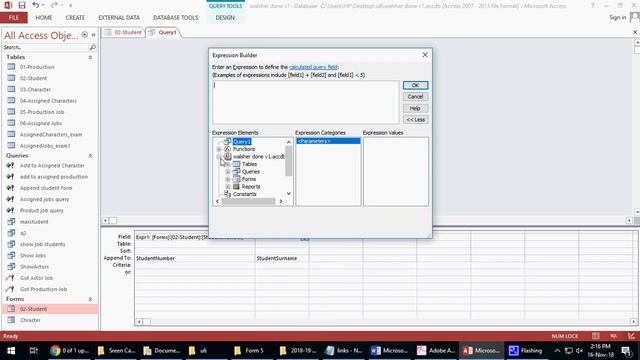Click the Reports icon in Expression Elements tree
The height and width of the screenshot is (360, 640).
click(x=236, y=187)
